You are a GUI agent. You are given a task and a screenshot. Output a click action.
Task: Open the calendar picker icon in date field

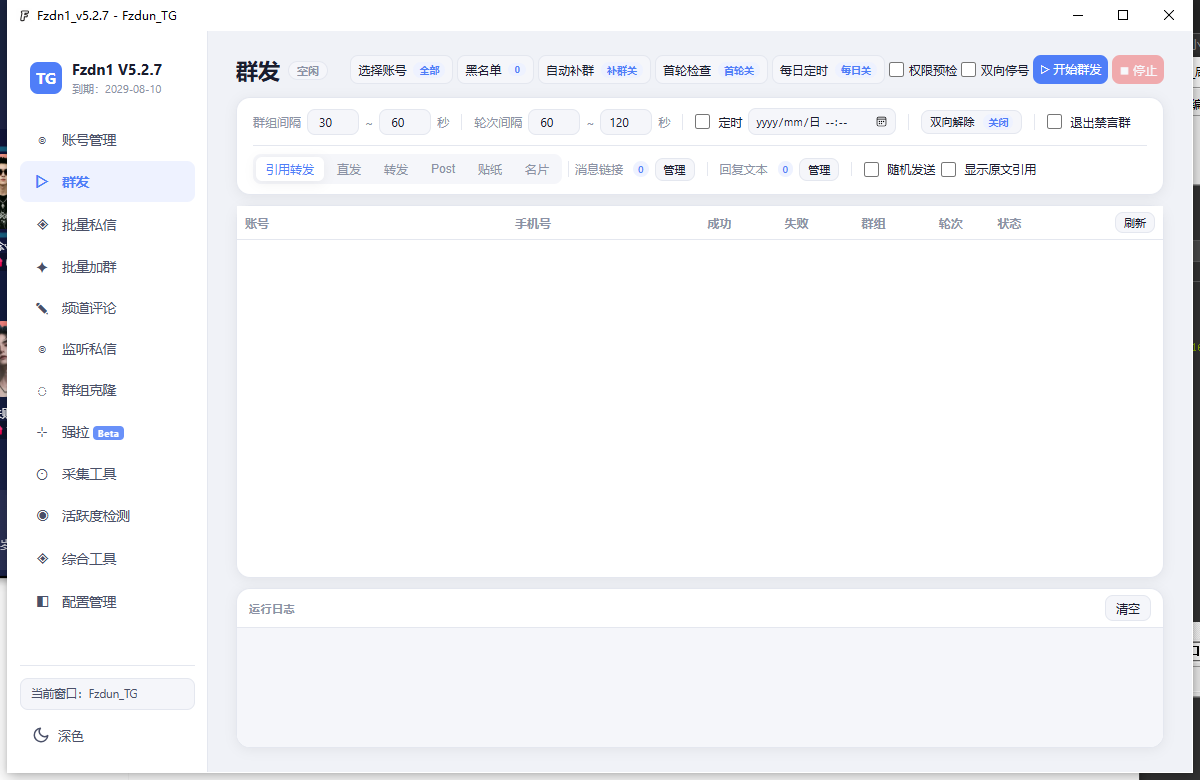[881, 122]
